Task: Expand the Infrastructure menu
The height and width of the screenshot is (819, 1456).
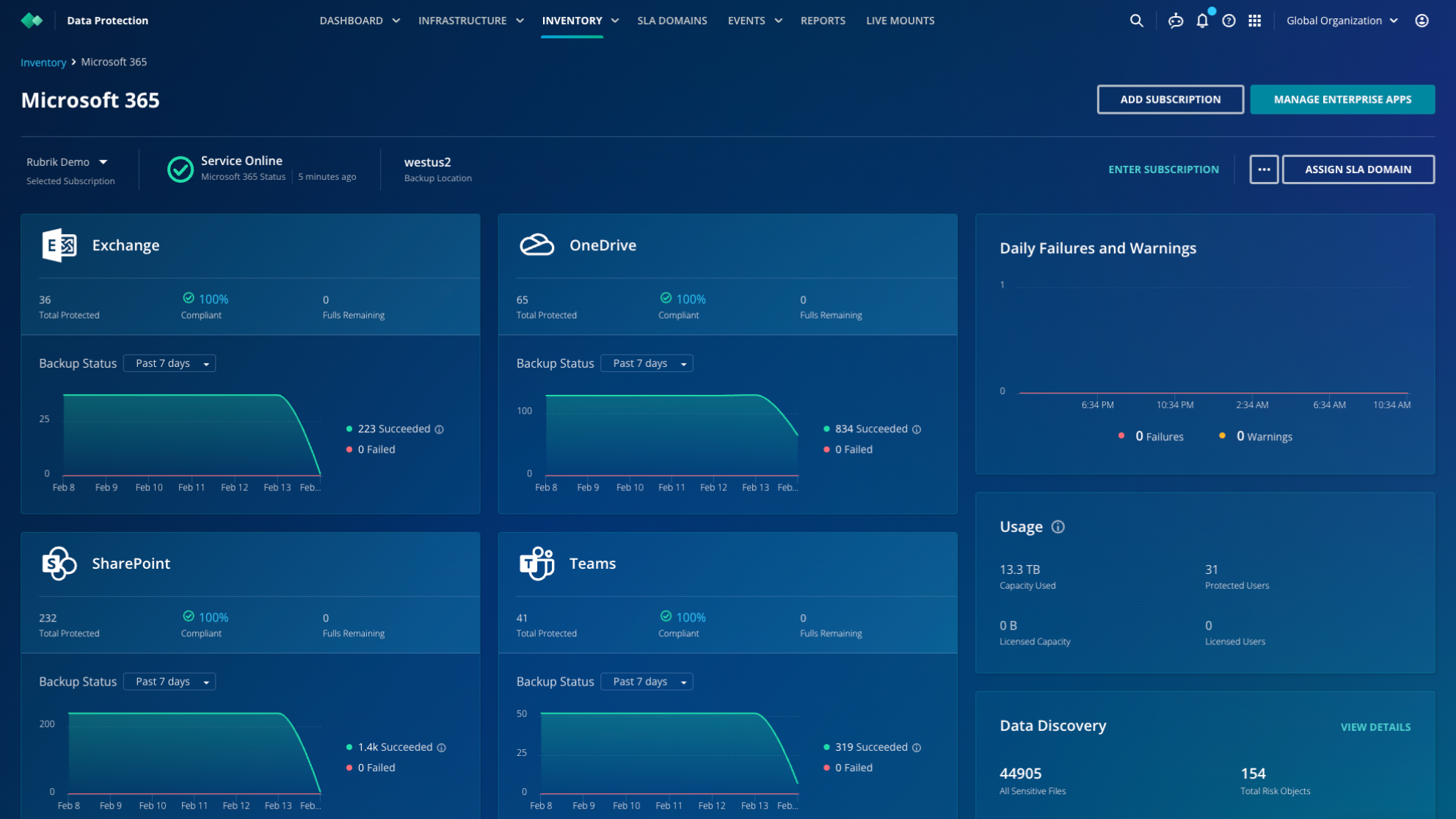Action: pyautogui.click(x=471, y=21)
